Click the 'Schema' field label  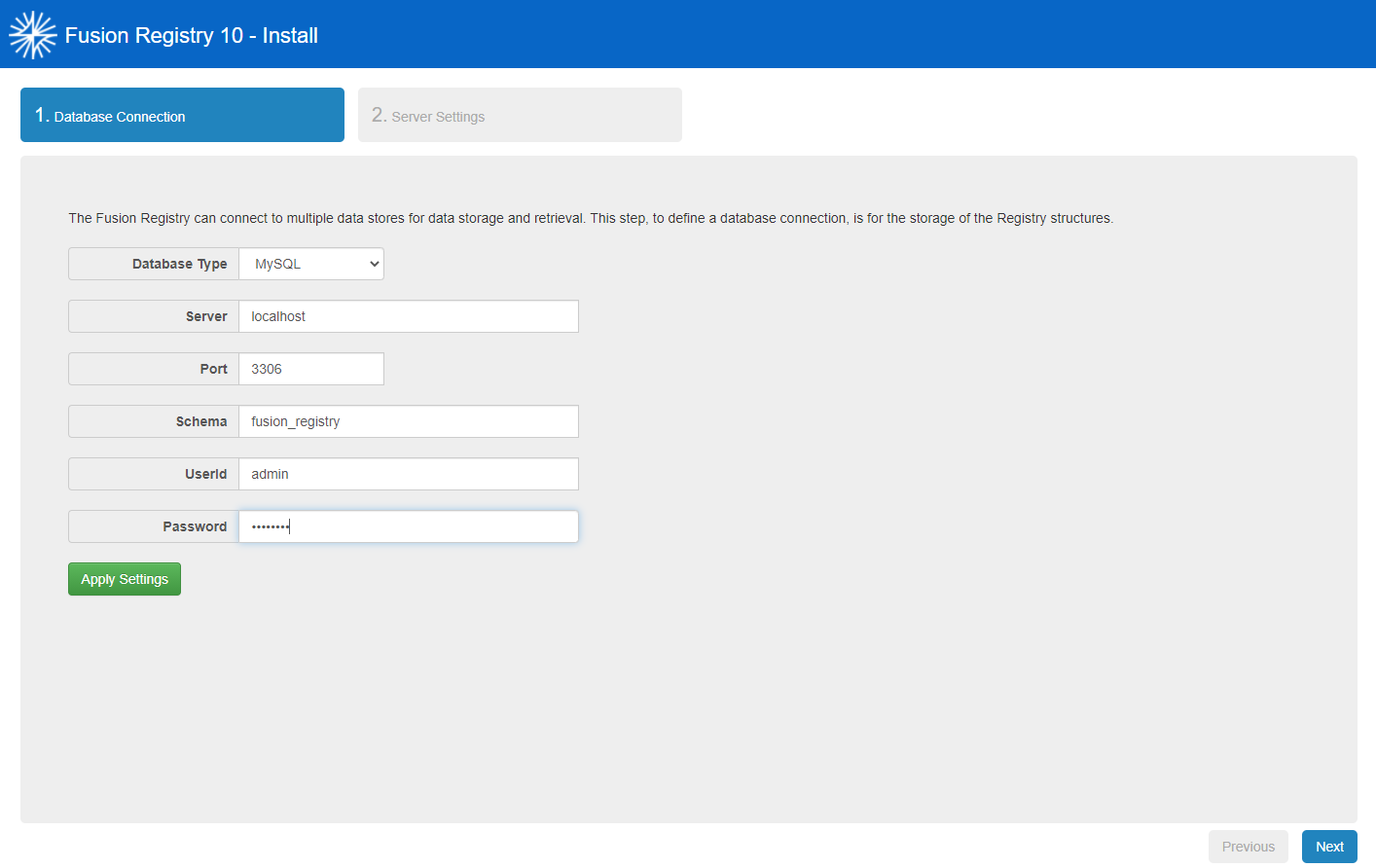[201, 421]
